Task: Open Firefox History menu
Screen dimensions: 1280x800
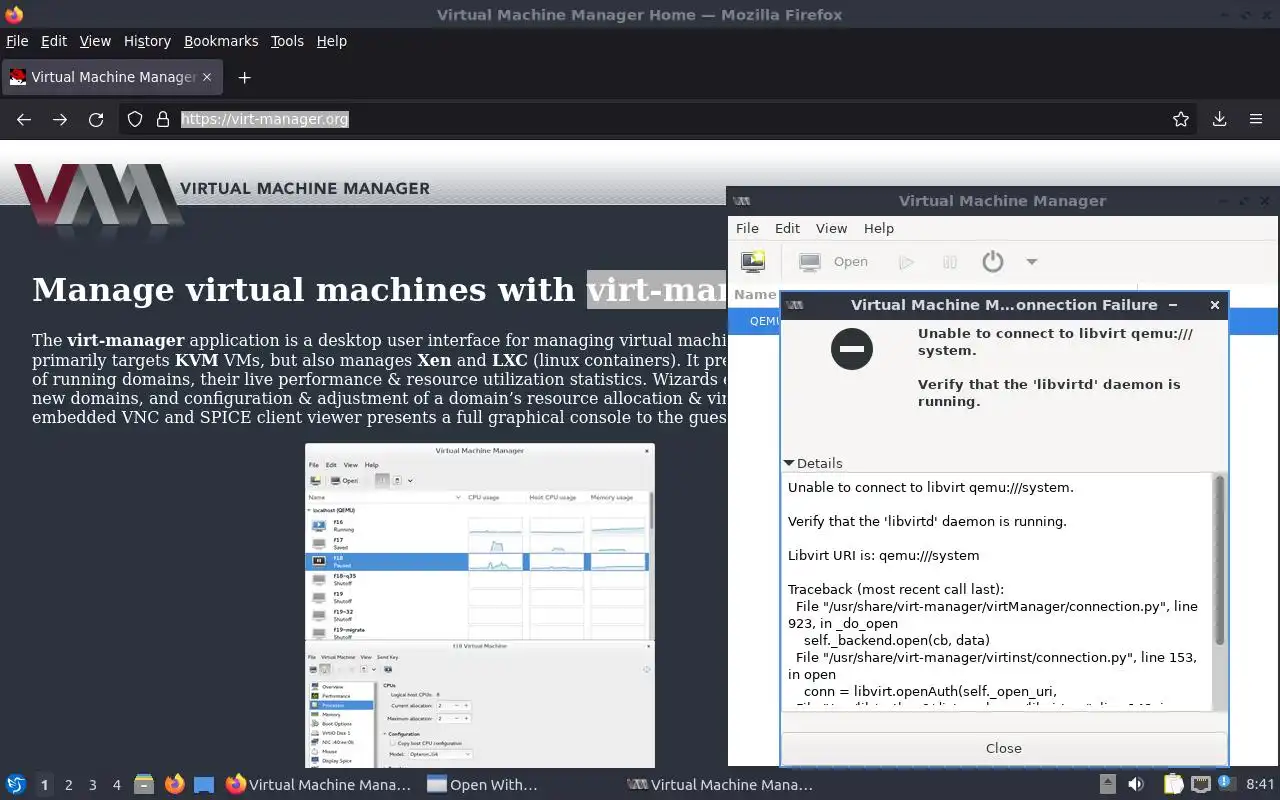Action: (x=147, y=41)
